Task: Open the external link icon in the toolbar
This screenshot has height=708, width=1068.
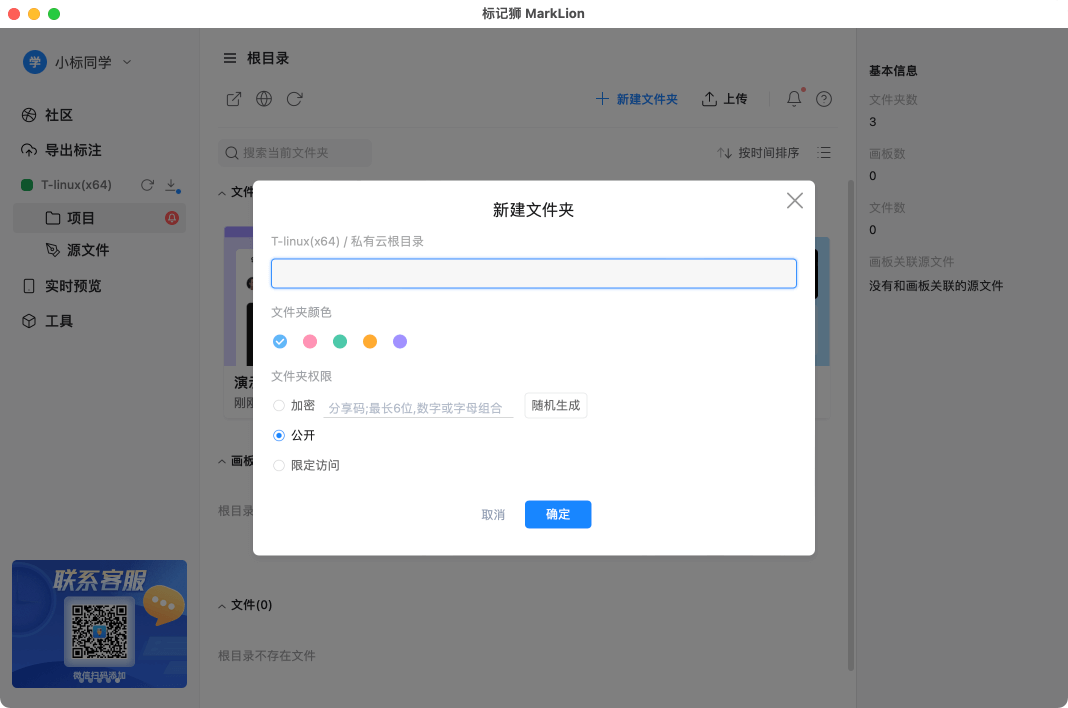Action: point(233,99)
